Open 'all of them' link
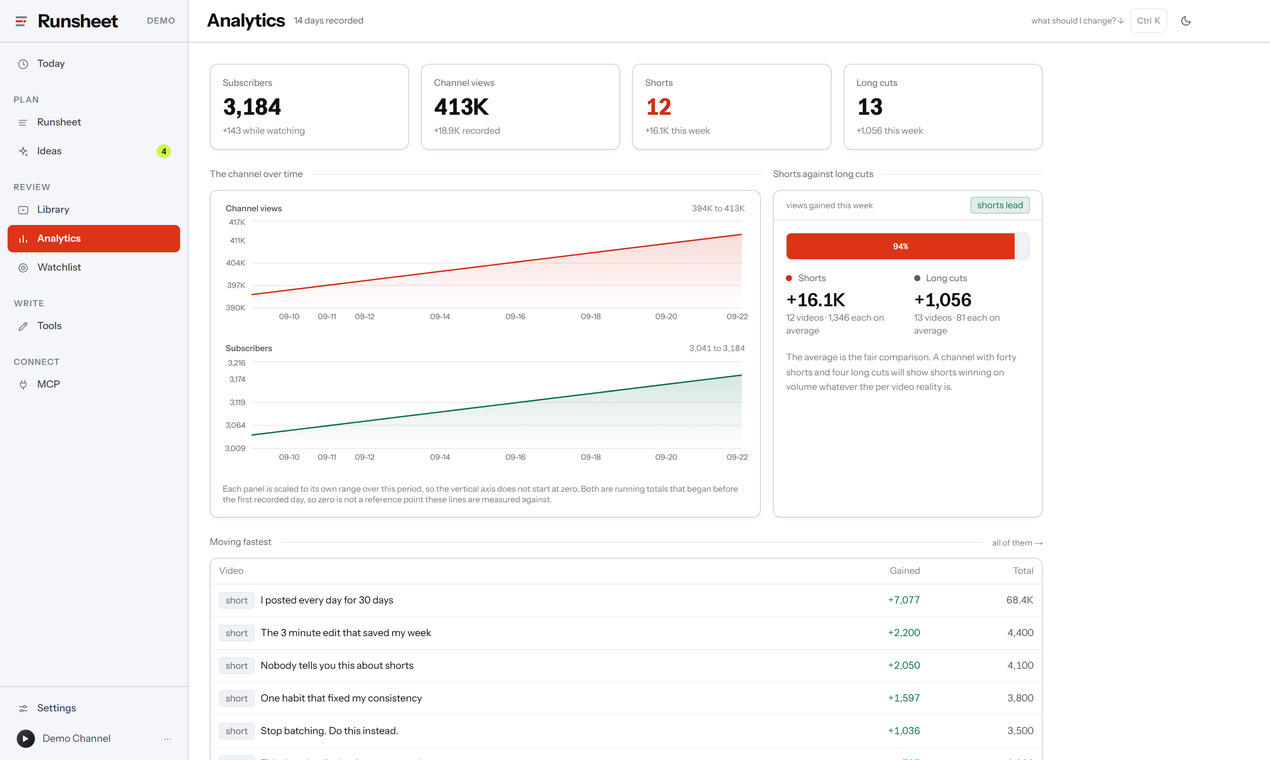 (1017, 543)
